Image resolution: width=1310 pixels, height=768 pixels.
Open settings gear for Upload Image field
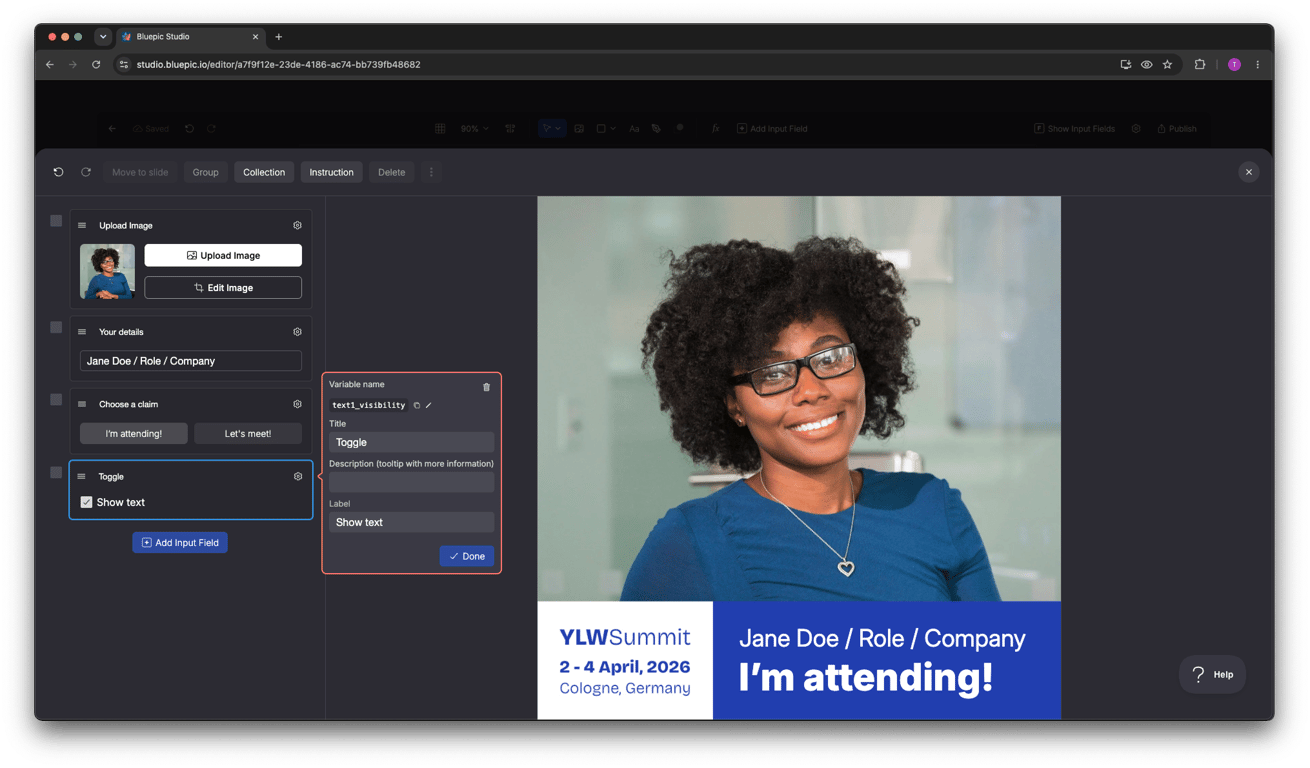click(297, 226)
